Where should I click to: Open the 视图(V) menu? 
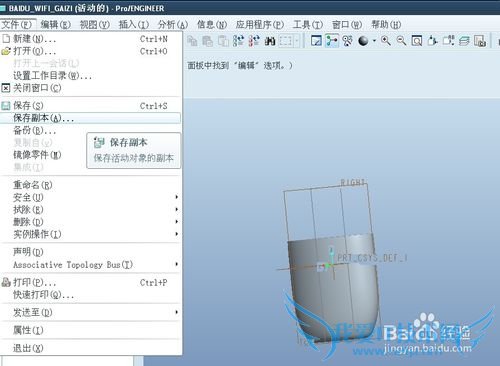click(95, 24)
